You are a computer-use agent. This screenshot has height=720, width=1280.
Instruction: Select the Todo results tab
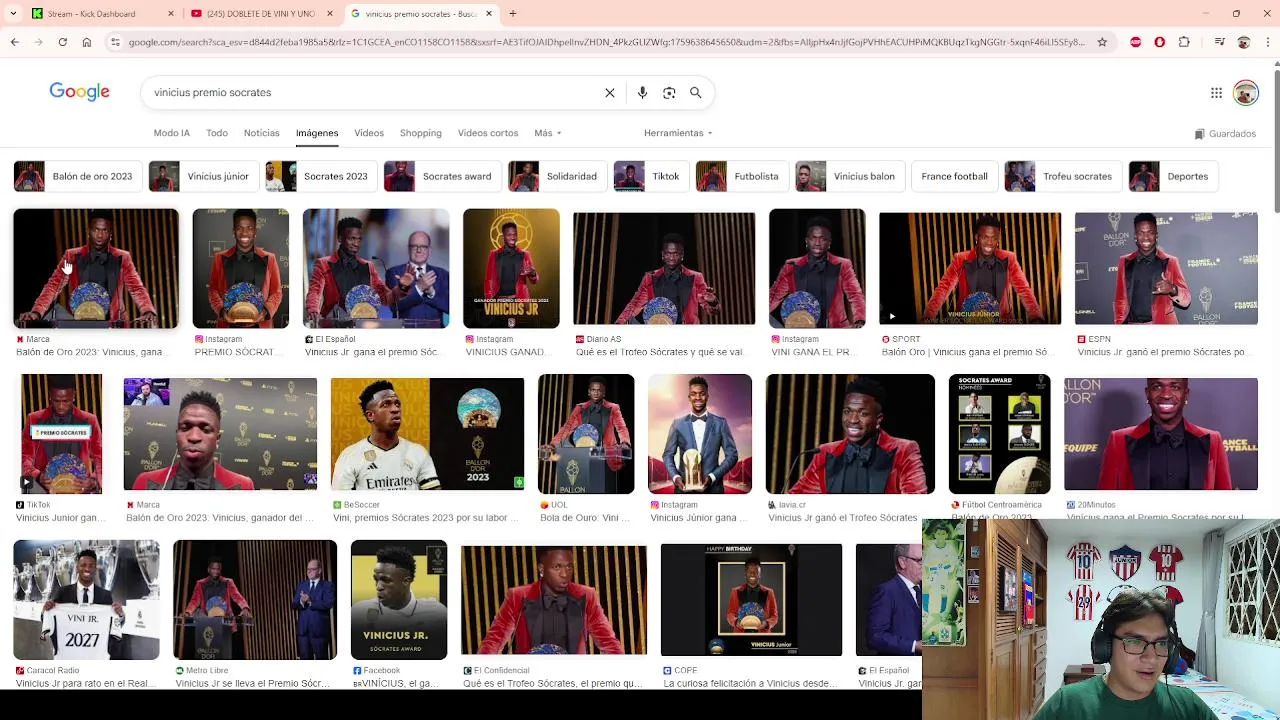tap(217, 133)
